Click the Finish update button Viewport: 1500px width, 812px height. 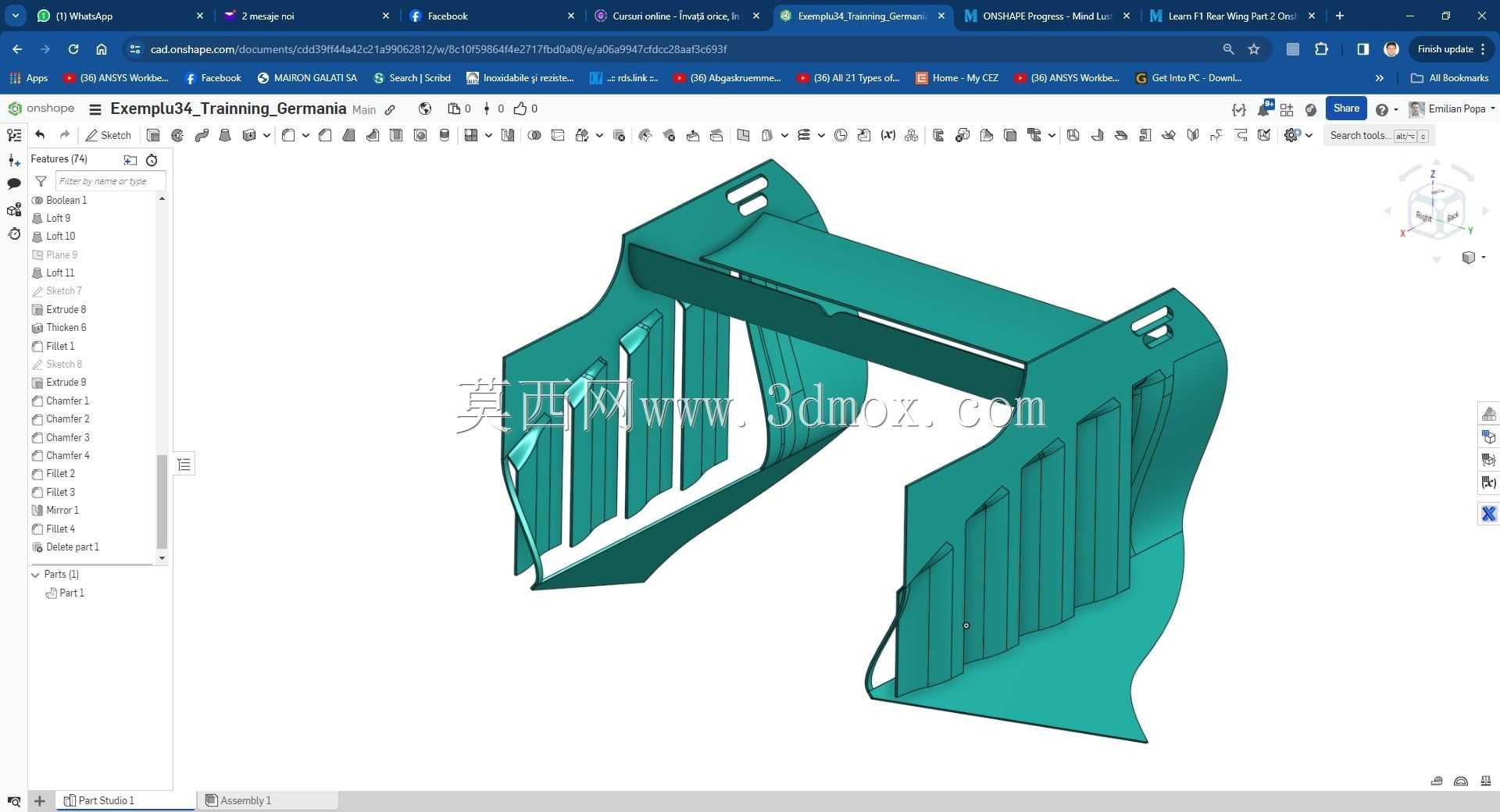click(x=1452, y=49)
